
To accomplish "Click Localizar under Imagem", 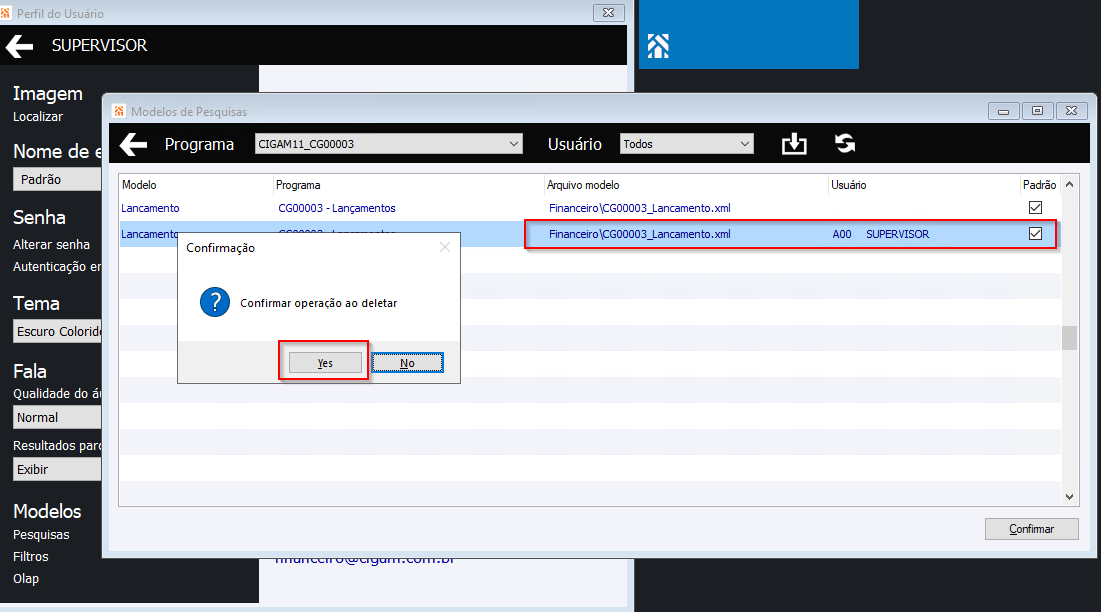I will pyautogui.click(x=38, y=117).
